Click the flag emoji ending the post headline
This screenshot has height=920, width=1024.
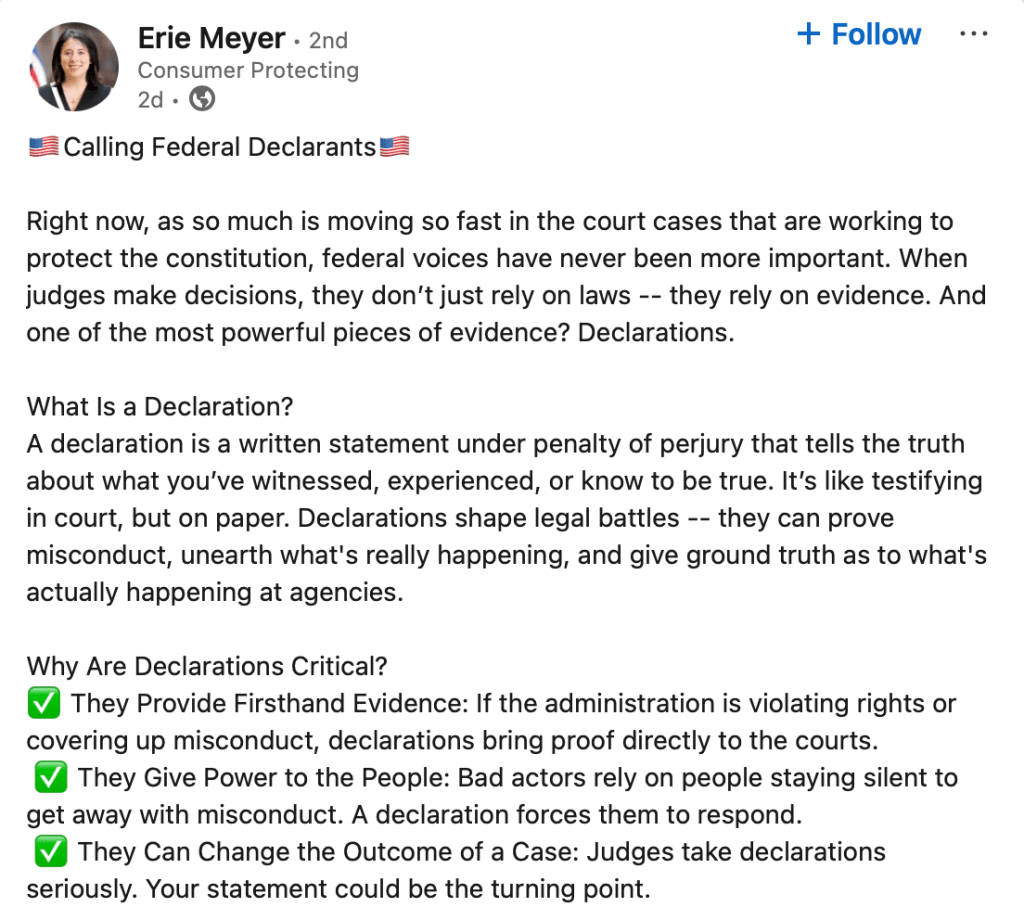pos(393,146)
